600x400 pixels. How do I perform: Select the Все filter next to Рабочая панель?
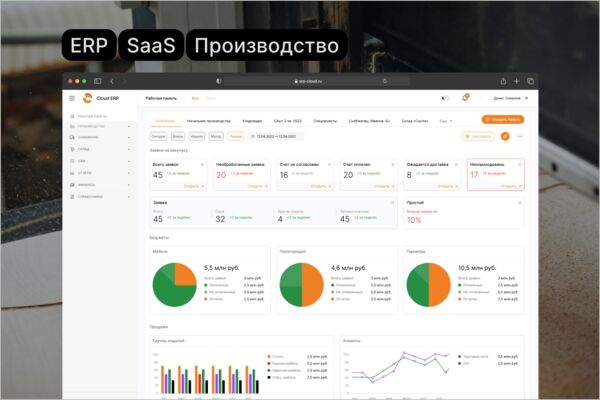point(195,98)
